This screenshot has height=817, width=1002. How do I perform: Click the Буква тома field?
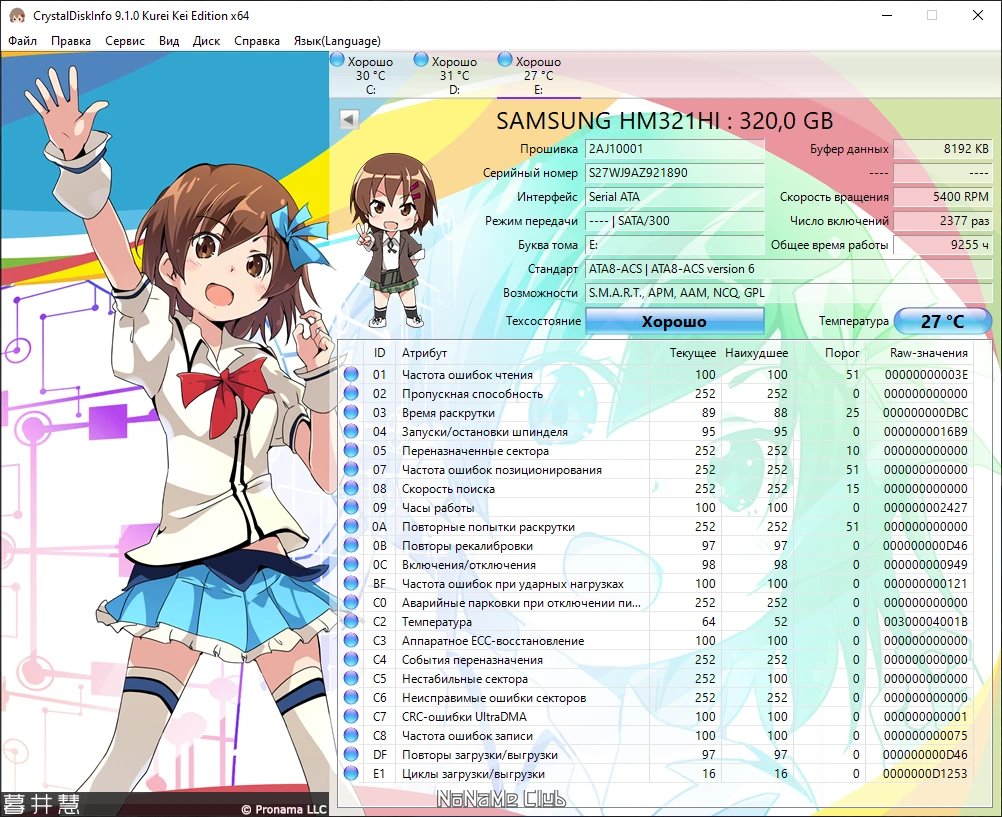(x=675, y=245)
